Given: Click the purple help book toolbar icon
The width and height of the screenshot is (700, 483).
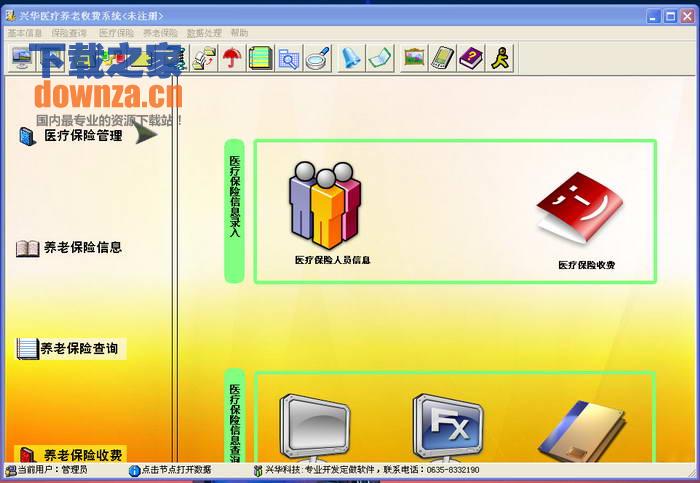Looking at the screenshot, I should [x=471, y=58].
